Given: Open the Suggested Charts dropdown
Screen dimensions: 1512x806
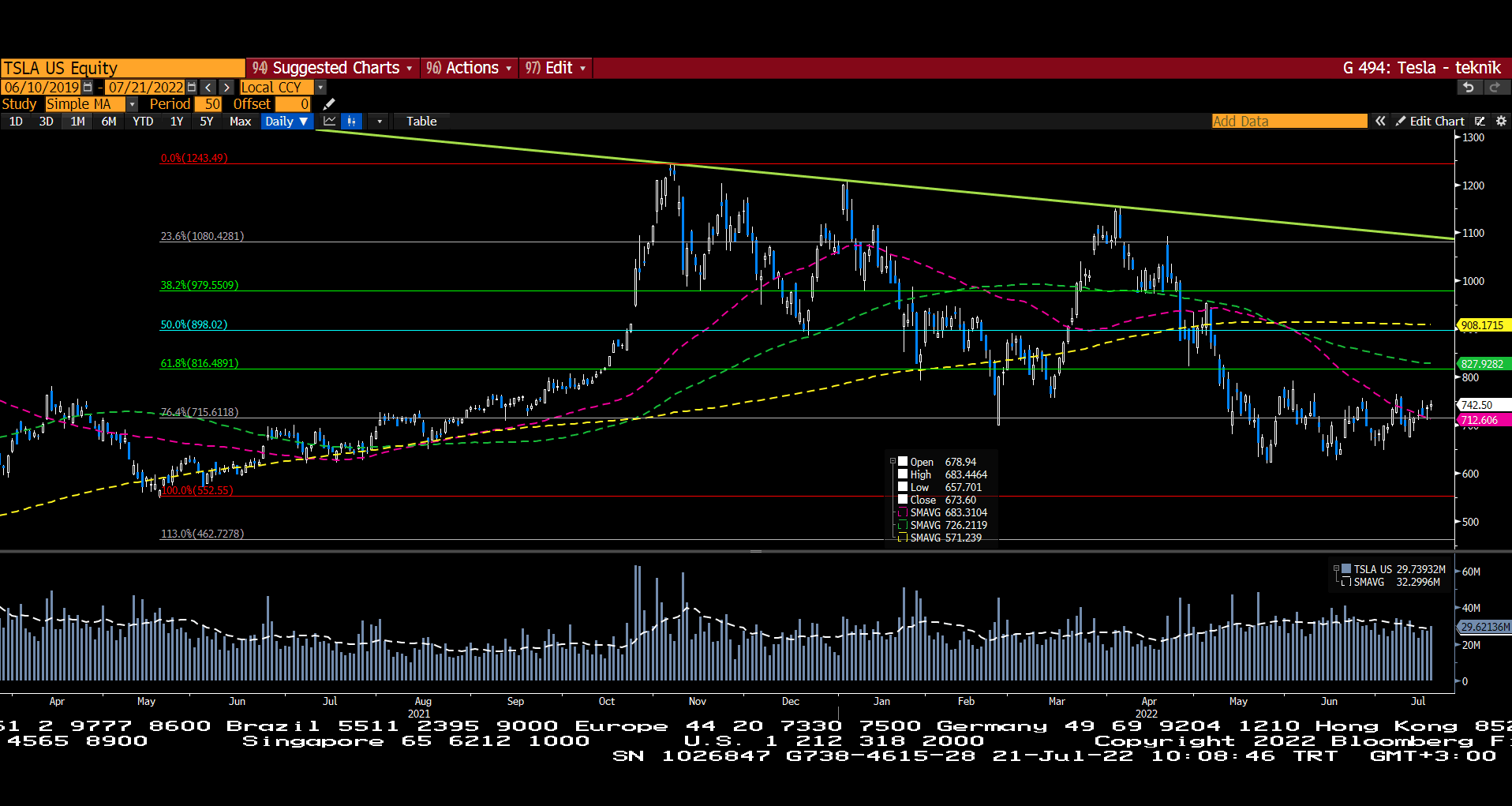Looking at the screenshot, I should tap(332, 68).
